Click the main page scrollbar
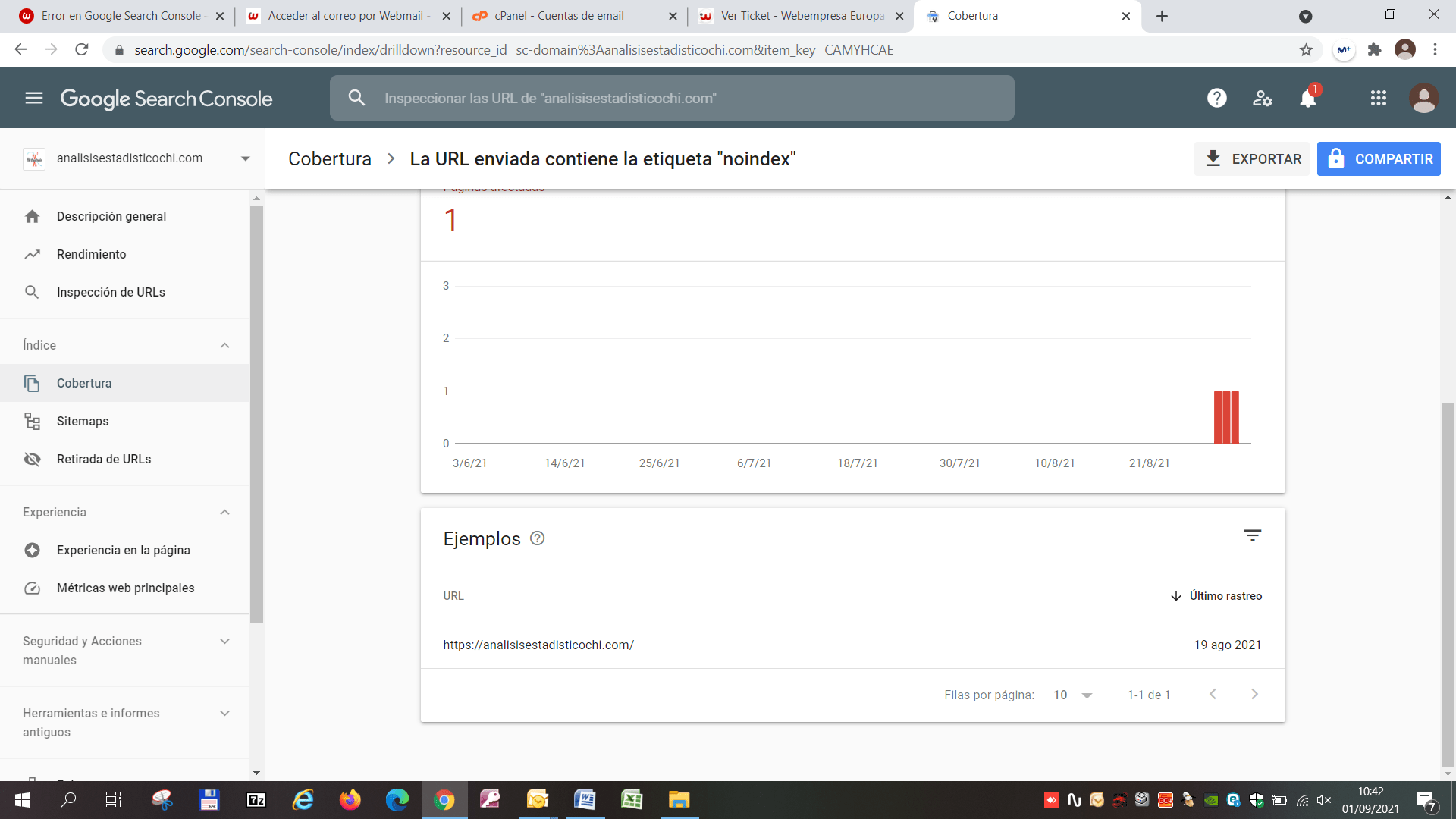The height and width of the screenshot is (819, 1456). click(1448, 584)
